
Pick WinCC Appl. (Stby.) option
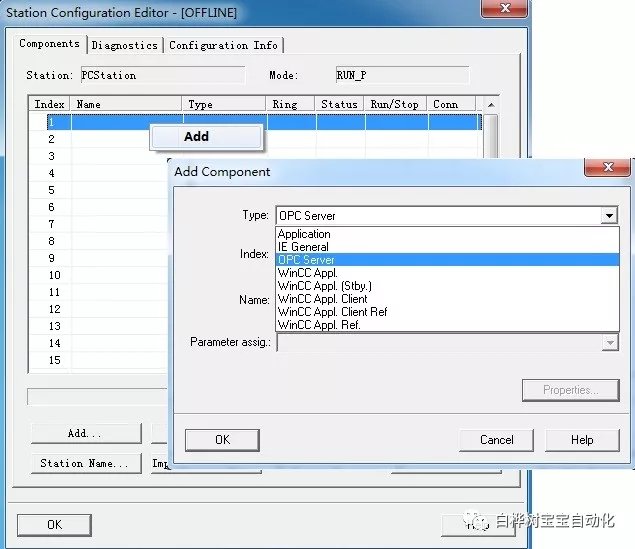point(324,286)
